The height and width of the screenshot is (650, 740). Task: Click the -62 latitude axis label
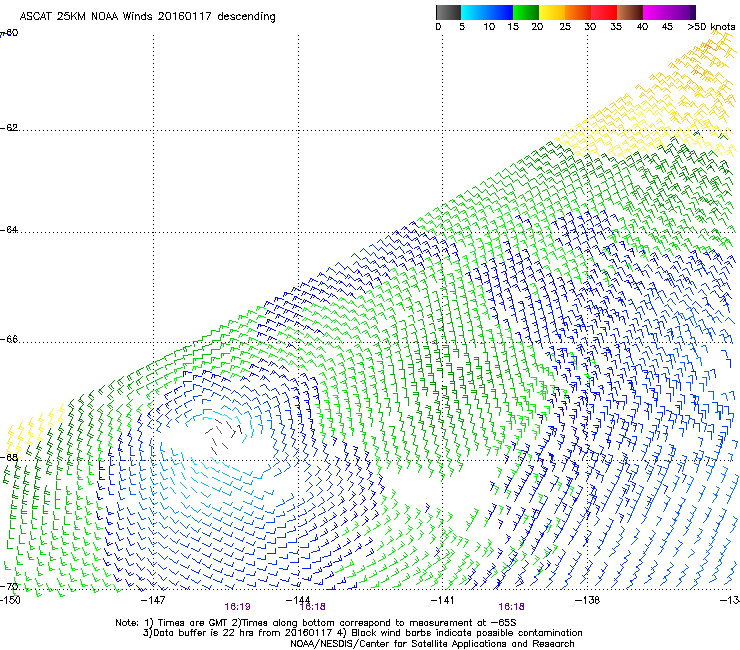coord(9,127)
